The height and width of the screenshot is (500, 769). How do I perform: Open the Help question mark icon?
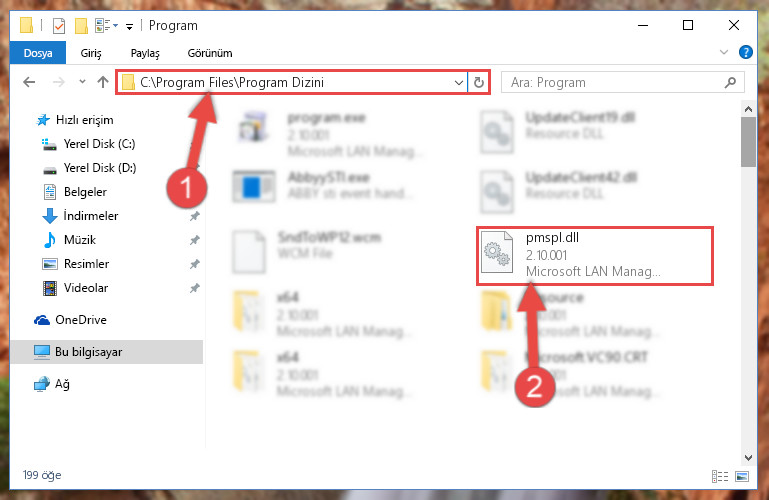click(745, 52)
